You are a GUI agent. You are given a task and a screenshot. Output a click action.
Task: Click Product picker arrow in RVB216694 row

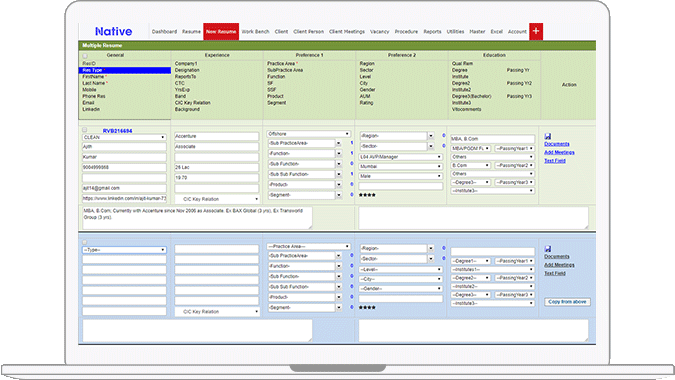[x=339, y=185]
